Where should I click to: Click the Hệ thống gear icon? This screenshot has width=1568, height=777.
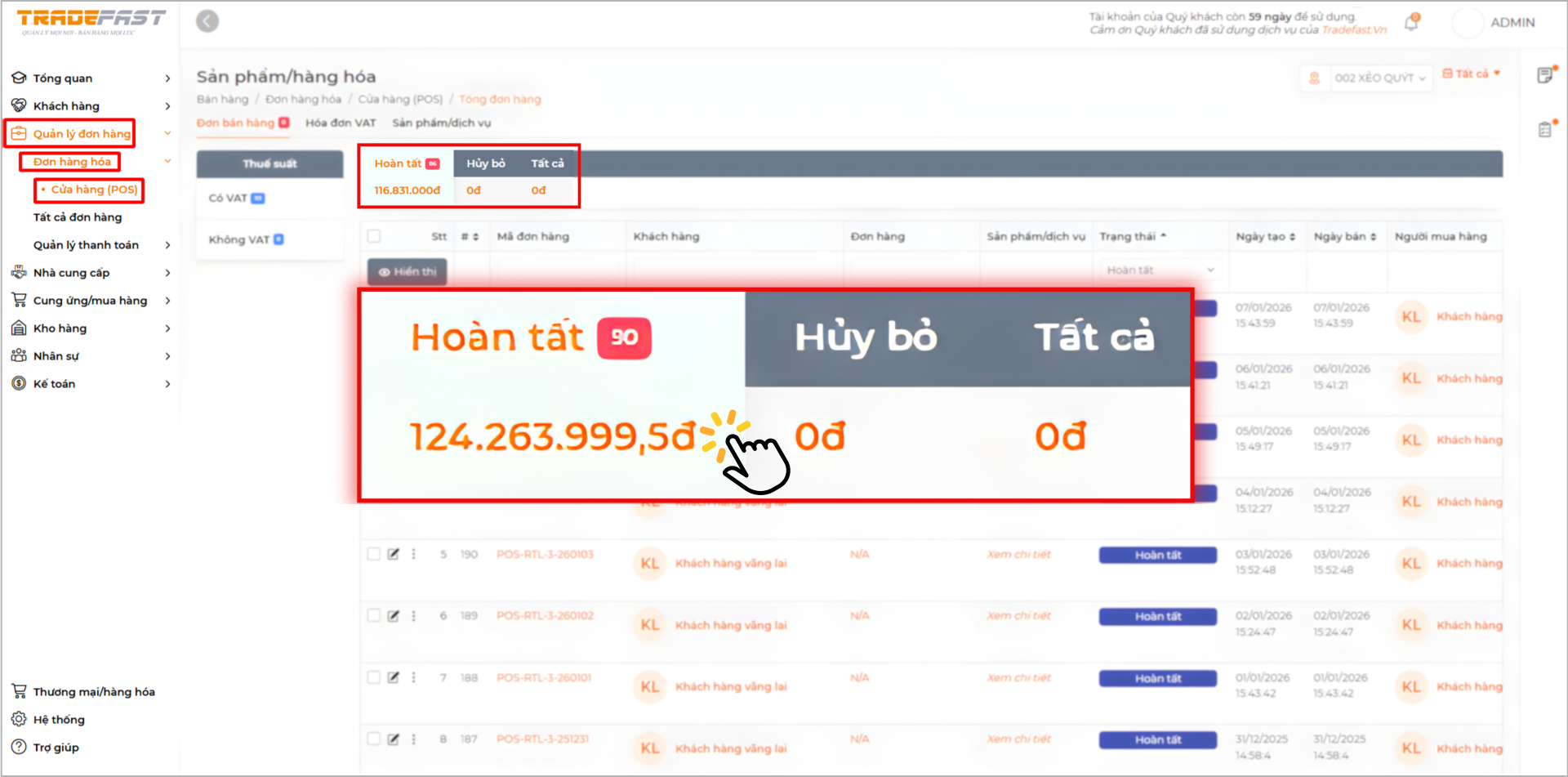(x=19, y=719)
